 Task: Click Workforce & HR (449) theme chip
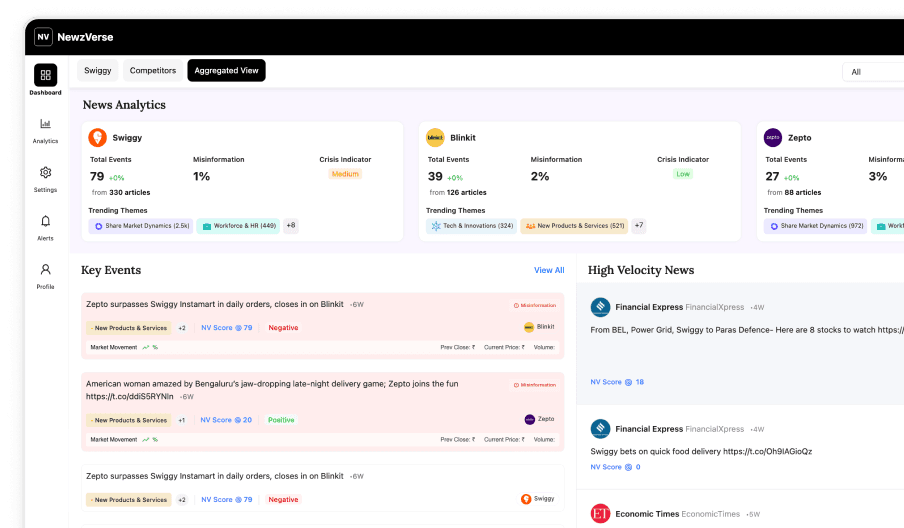(238, 226)
